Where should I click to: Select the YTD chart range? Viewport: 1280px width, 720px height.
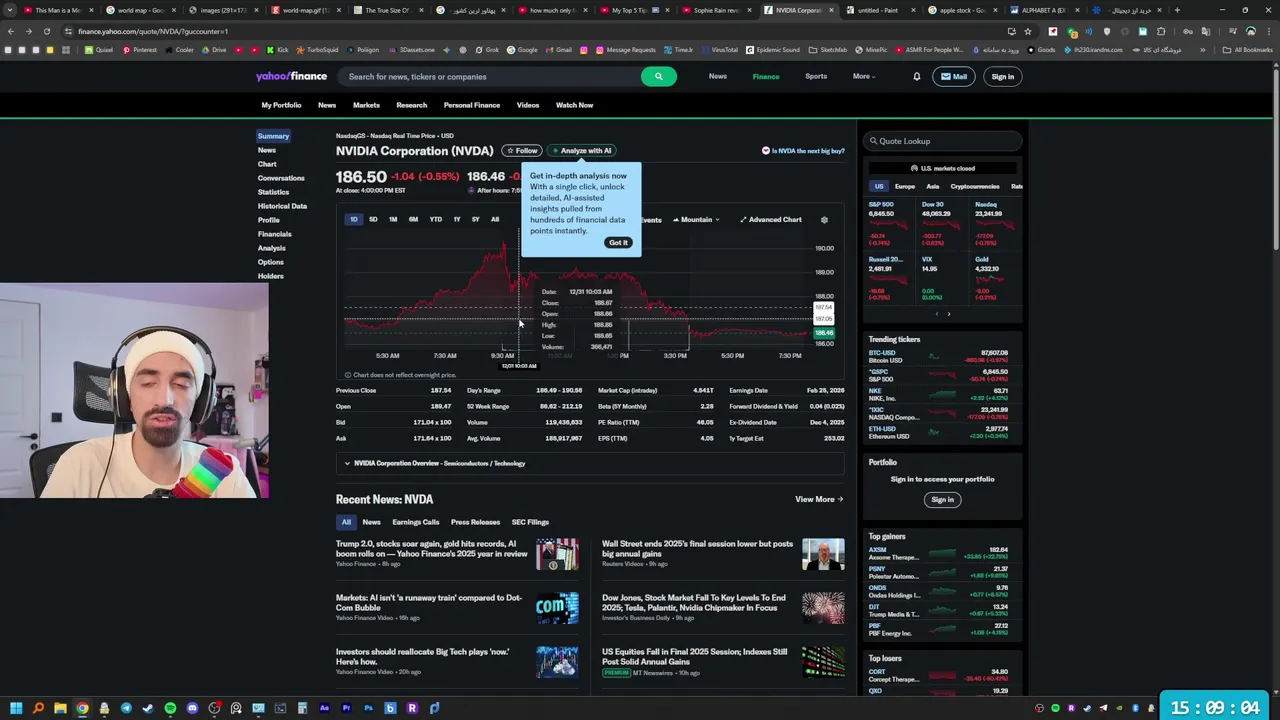(x=435, y=220)
